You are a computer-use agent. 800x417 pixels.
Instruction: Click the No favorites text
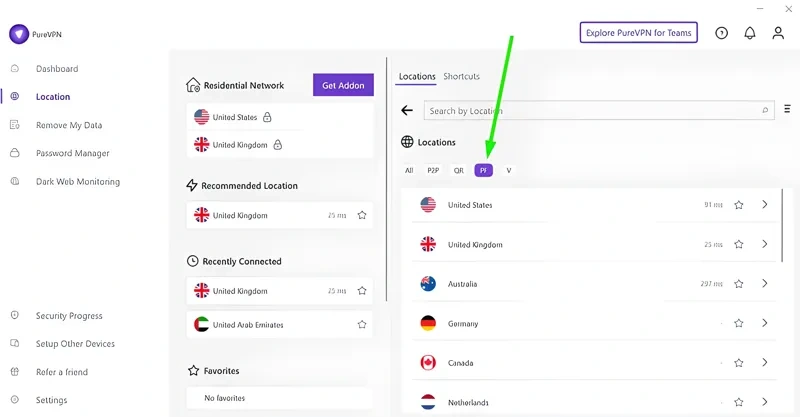click(224, 398)
